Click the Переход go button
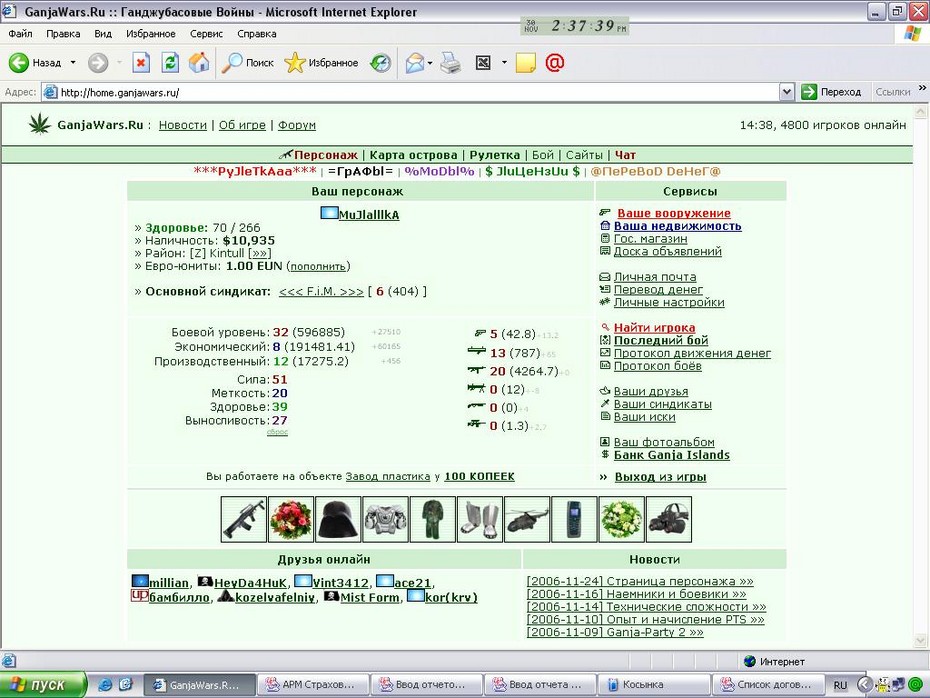The image size is (930, 698). pyautogui.click(x=831, y=92)
